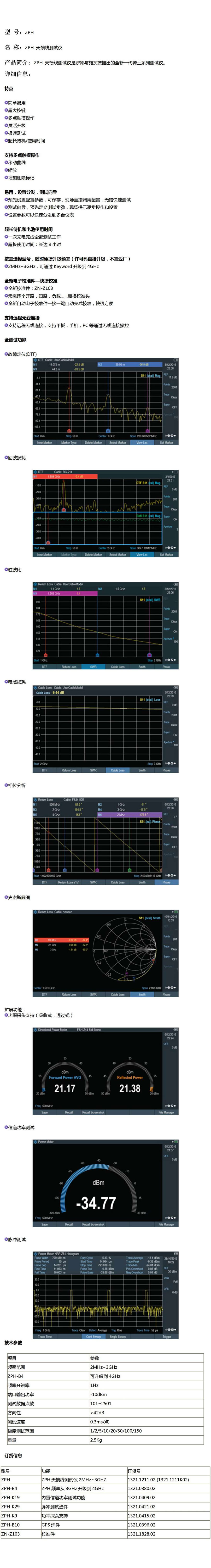Screen dimensions: 211x1568
Task: Select the 详细信息 heading
Action: 18,74
